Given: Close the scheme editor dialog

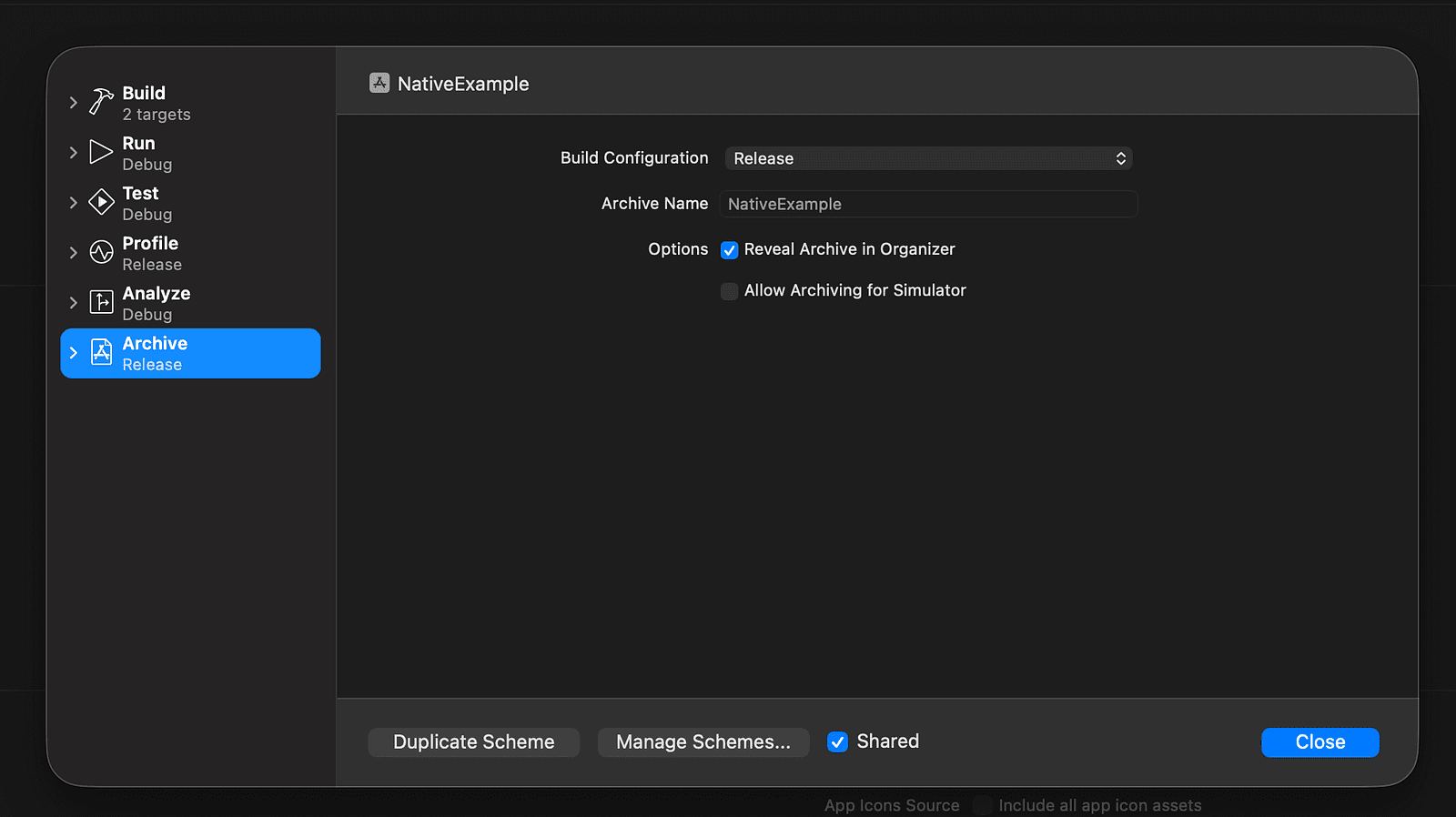Looking at the screenshot, I should click(1319, 742).
